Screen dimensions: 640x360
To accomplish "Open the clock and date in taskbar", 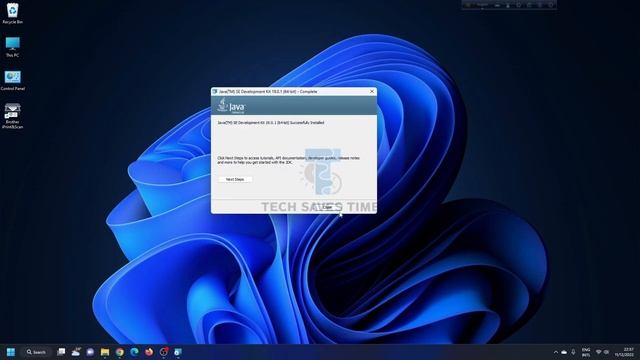I will point(624,352).
